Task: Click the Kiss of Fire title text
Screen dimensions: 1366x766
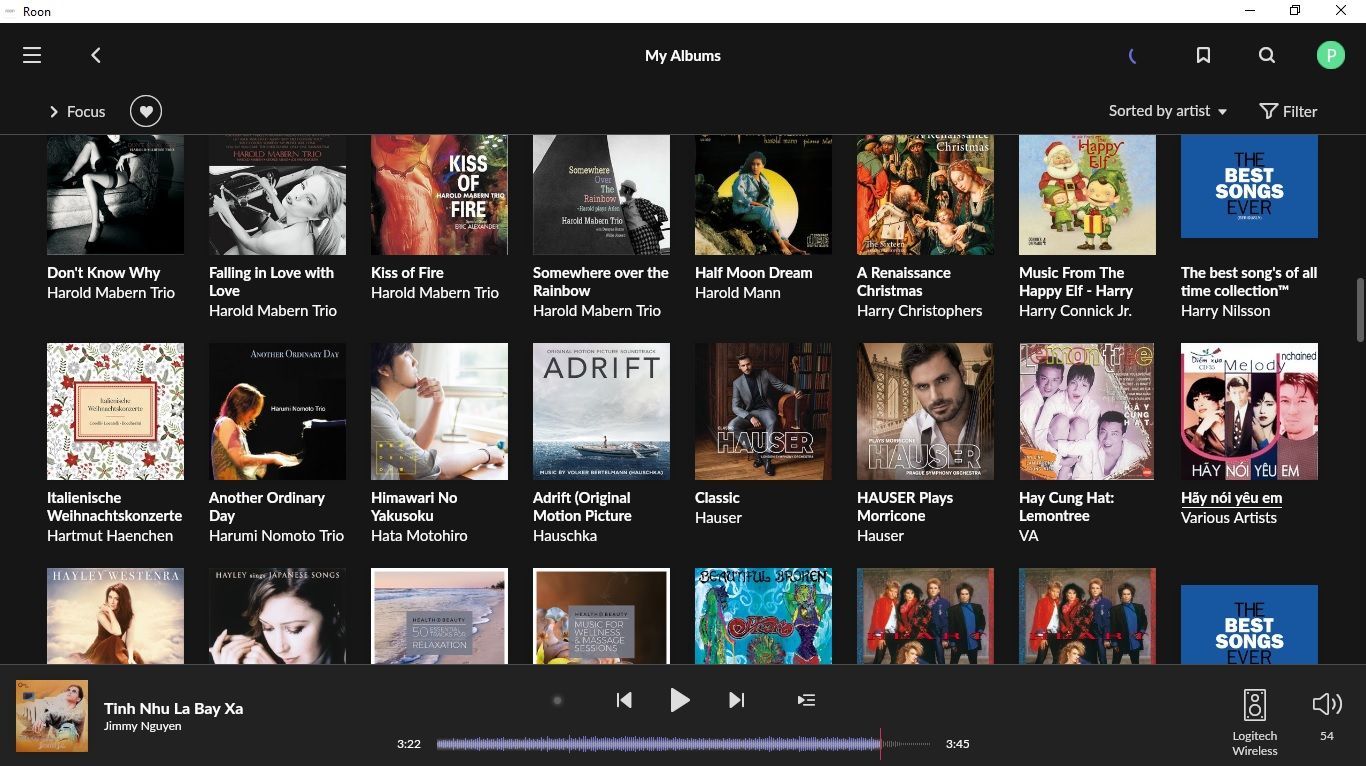Action: 407,273
